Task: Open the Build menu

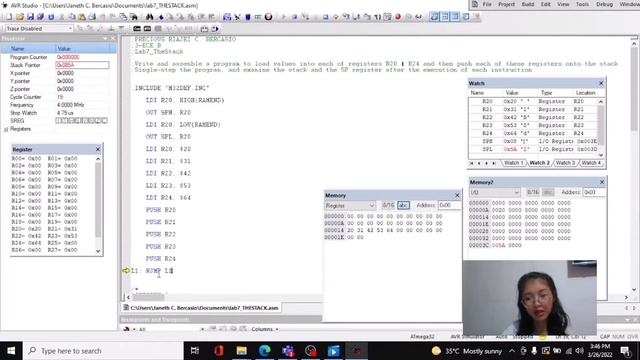Action: [527, 4]
